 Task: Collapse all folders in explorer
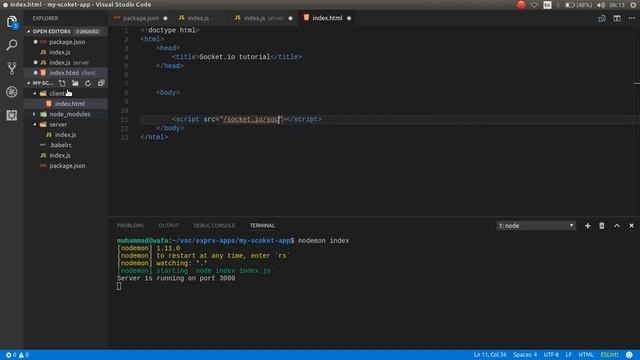101,83
